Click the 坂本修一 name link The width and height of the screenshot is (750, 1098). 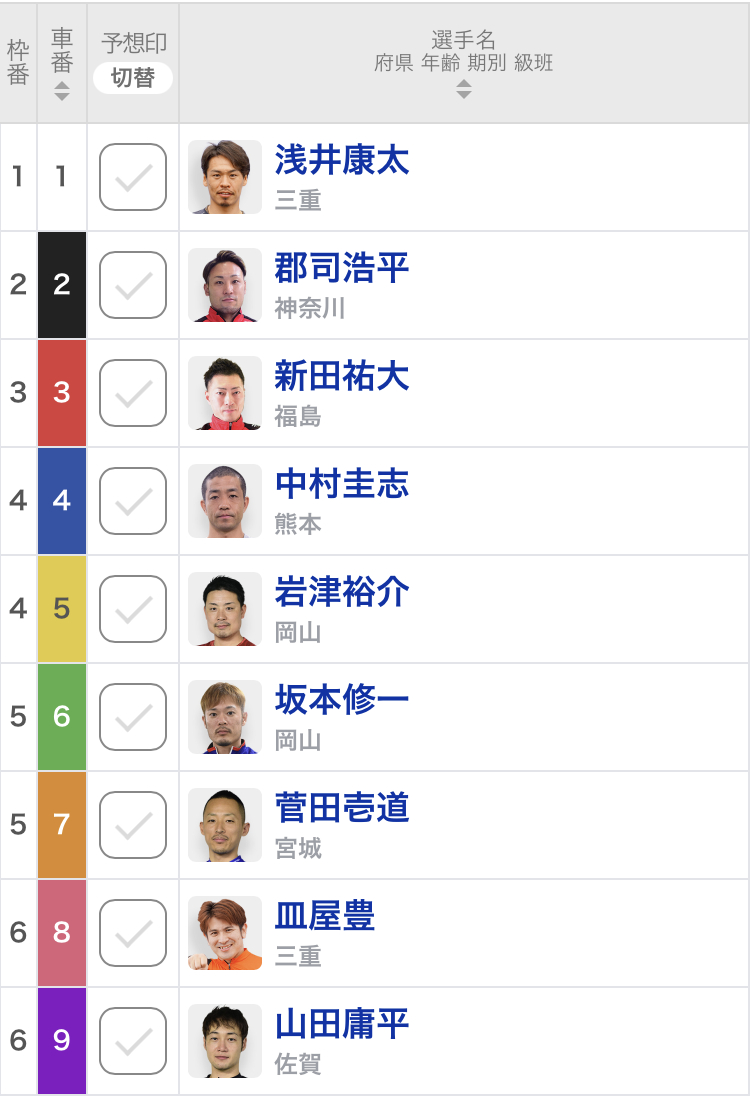tap(342, 699)
